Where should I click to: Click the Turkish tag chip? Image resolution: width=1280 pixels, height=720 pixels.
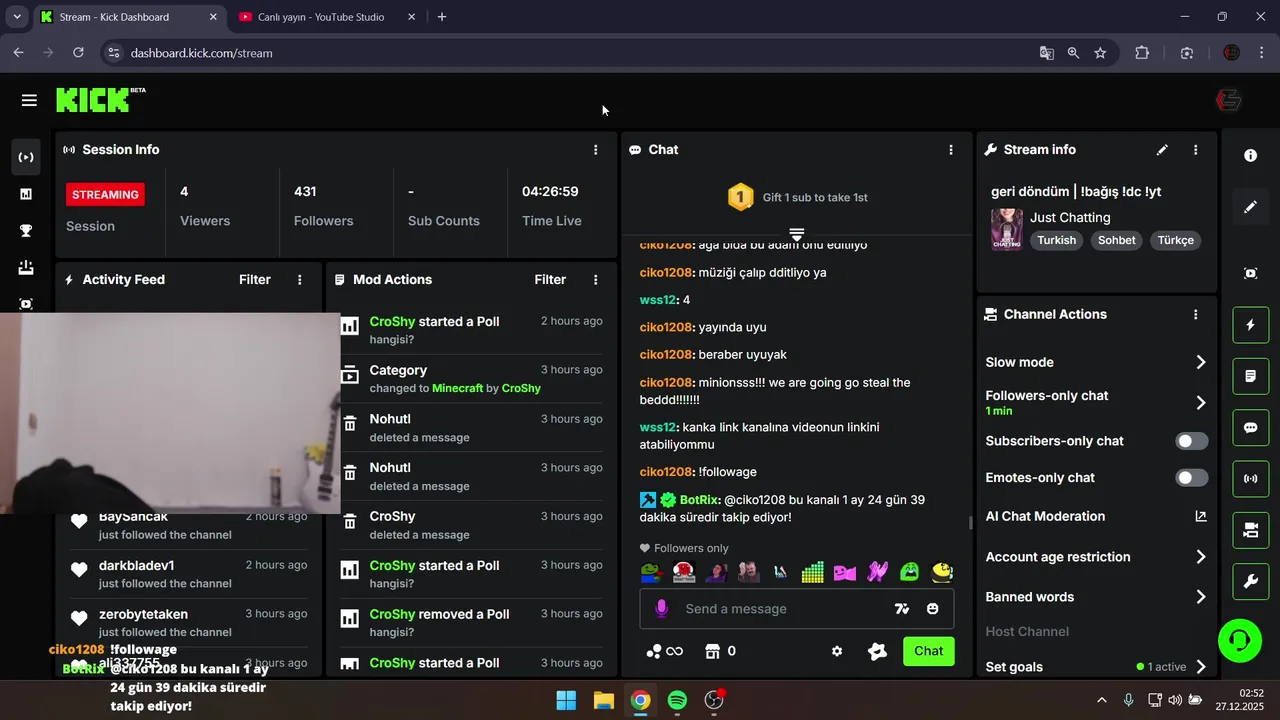(1057, 240)
